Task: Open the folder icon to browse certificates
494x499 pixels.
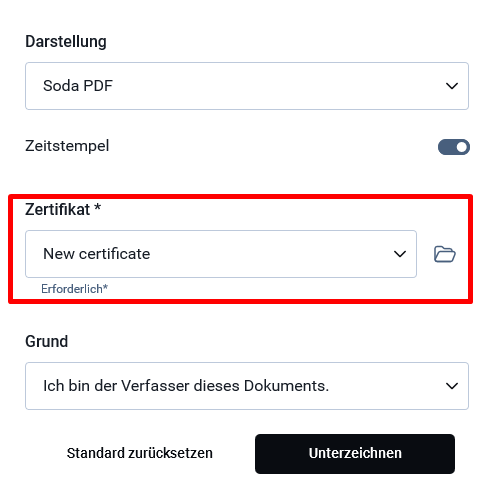Action: click(x=445, y=254)
